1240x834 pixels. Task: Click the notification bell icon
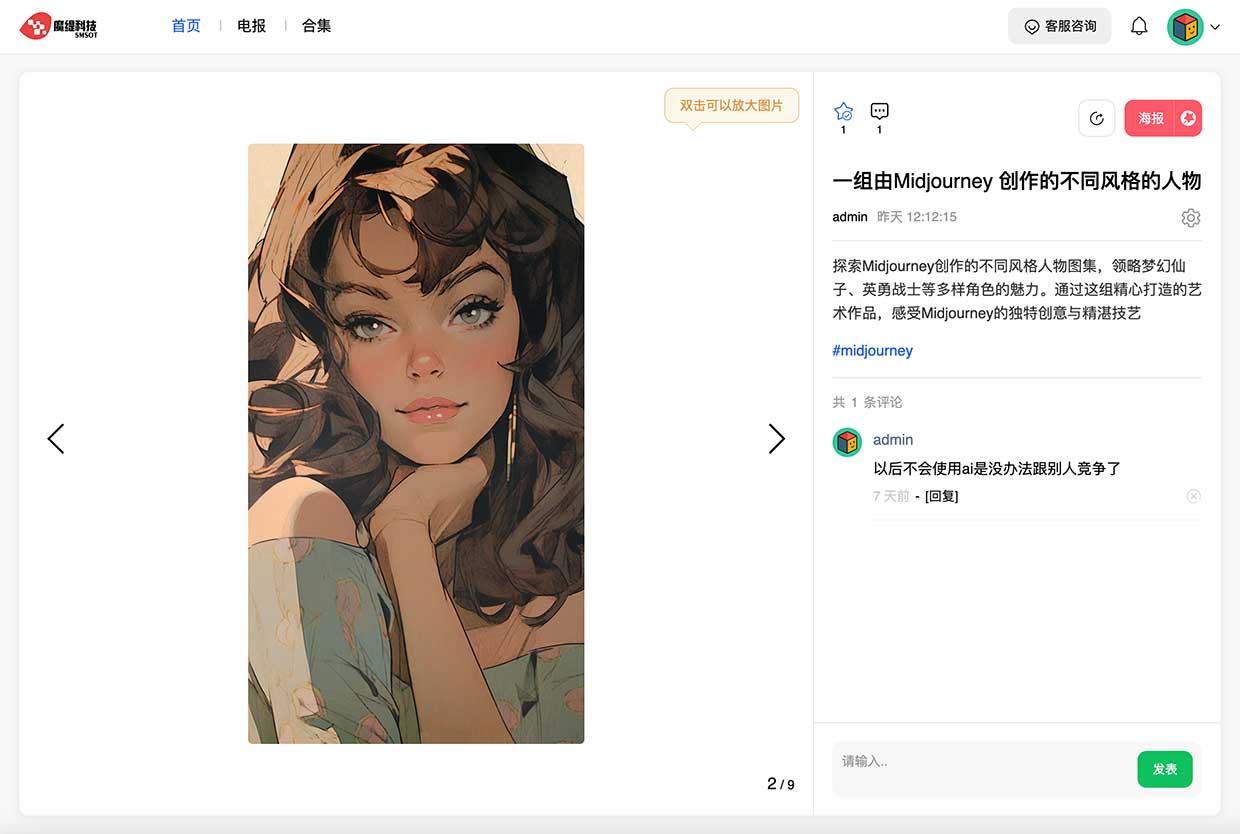1139,27
